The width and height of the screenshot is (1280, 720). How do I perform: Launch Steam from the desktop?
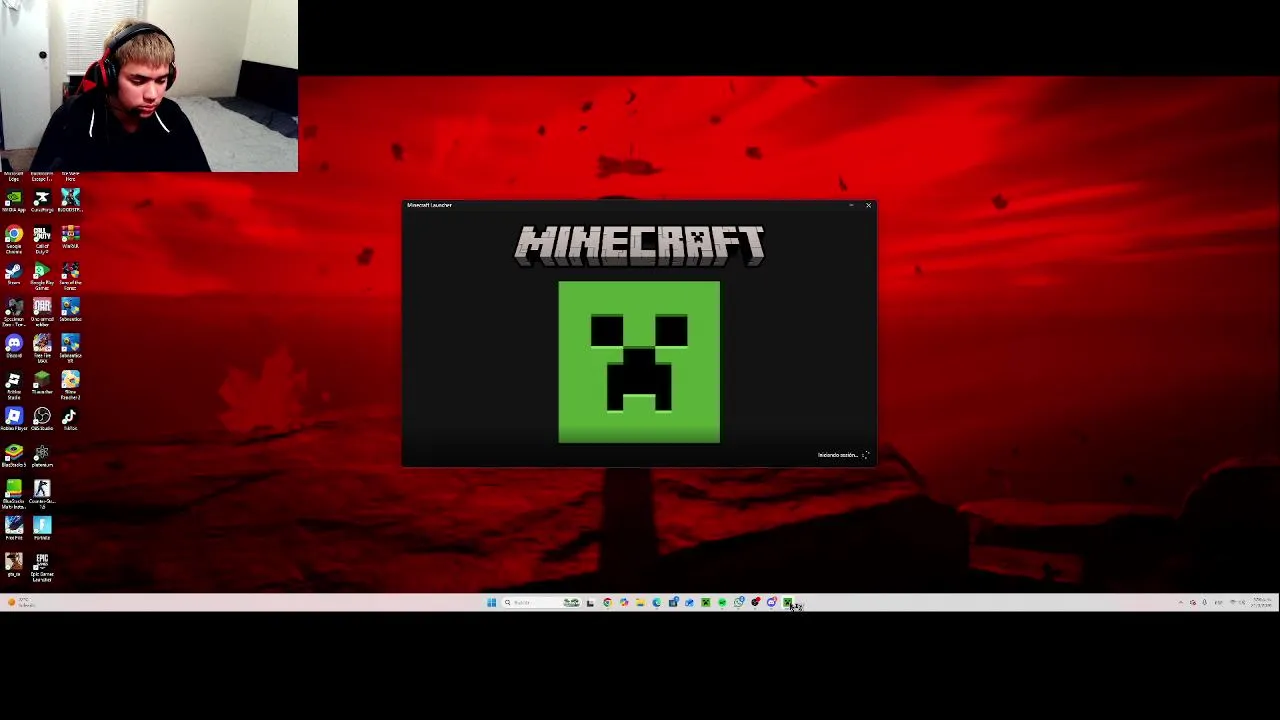click(14, 274)
